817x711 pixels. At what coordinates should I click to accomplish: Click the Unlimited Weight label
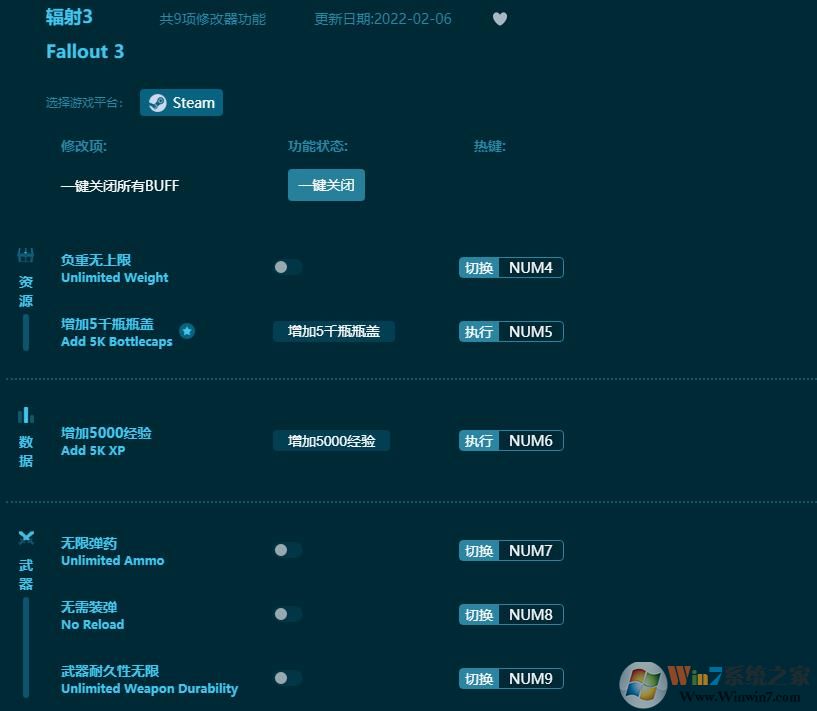coord(115,278)
